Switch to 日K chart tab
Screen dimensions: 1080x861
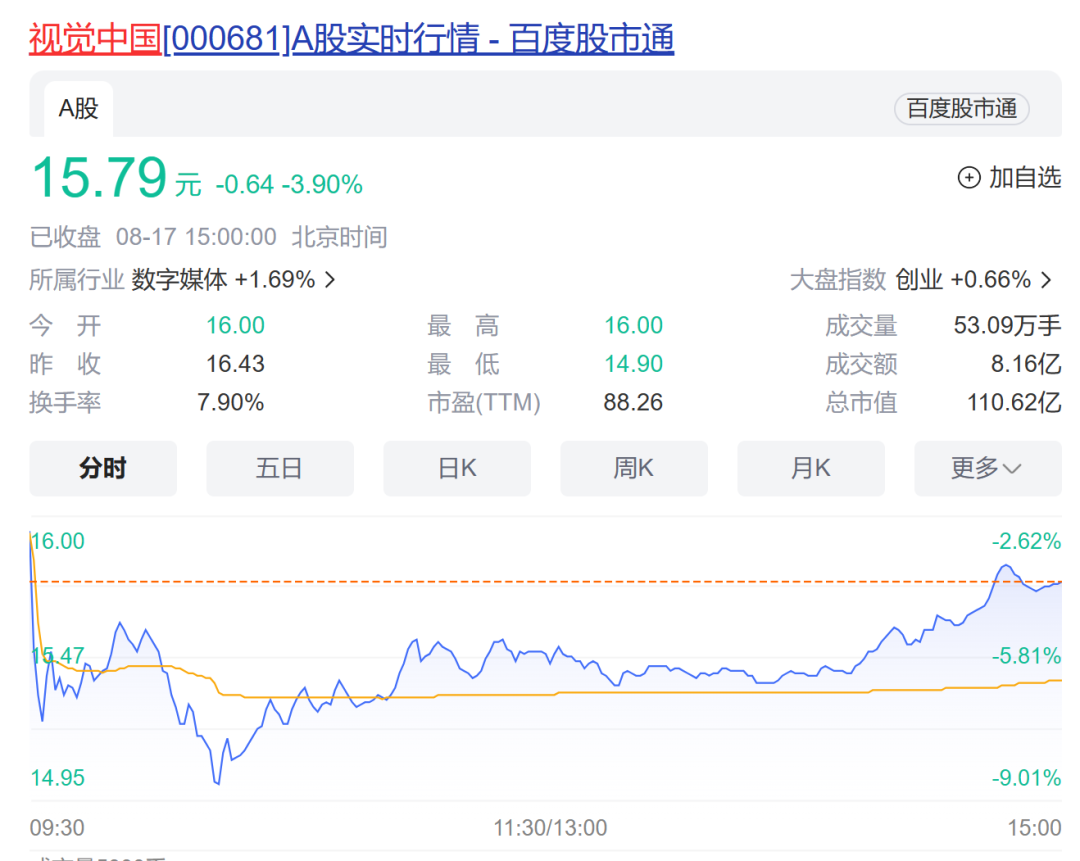pos(457,468)
